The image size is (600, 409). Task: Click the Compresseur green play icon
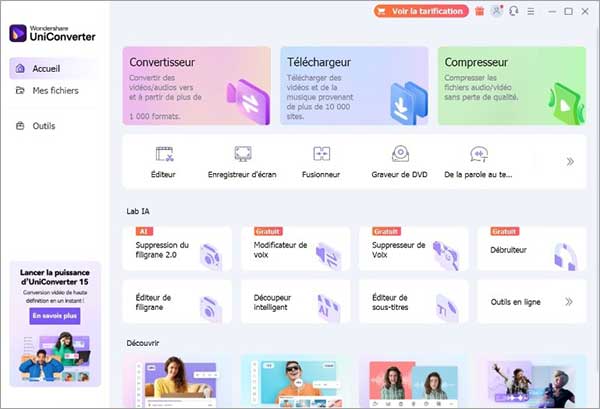[566, 103]
